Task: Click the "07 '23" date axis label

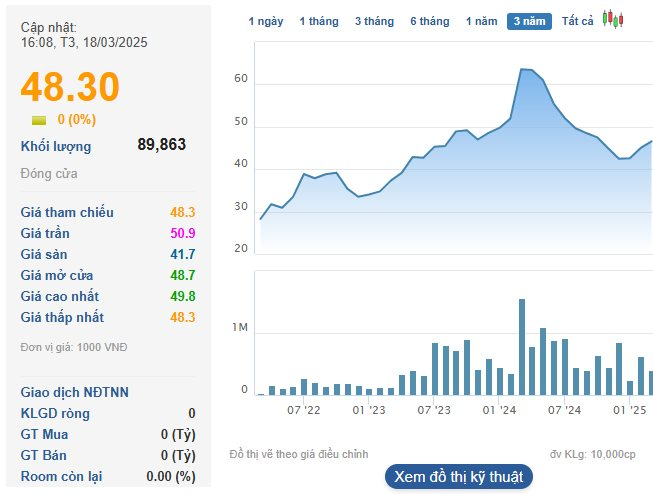Action: pyautogui.click(x=434, y=410)
